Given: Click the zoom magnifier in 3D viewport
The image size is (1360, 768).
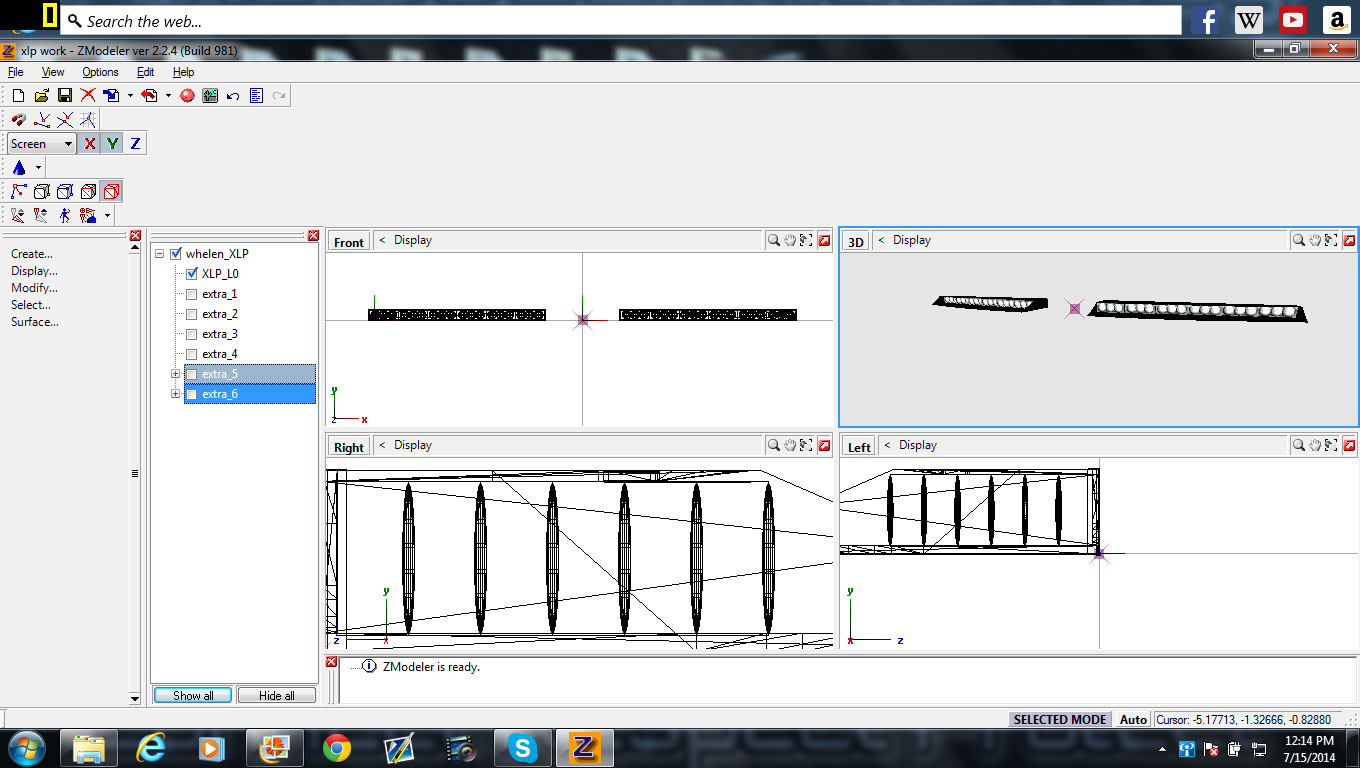Looking at the screenshot, I should click(x=1297, y=241).
